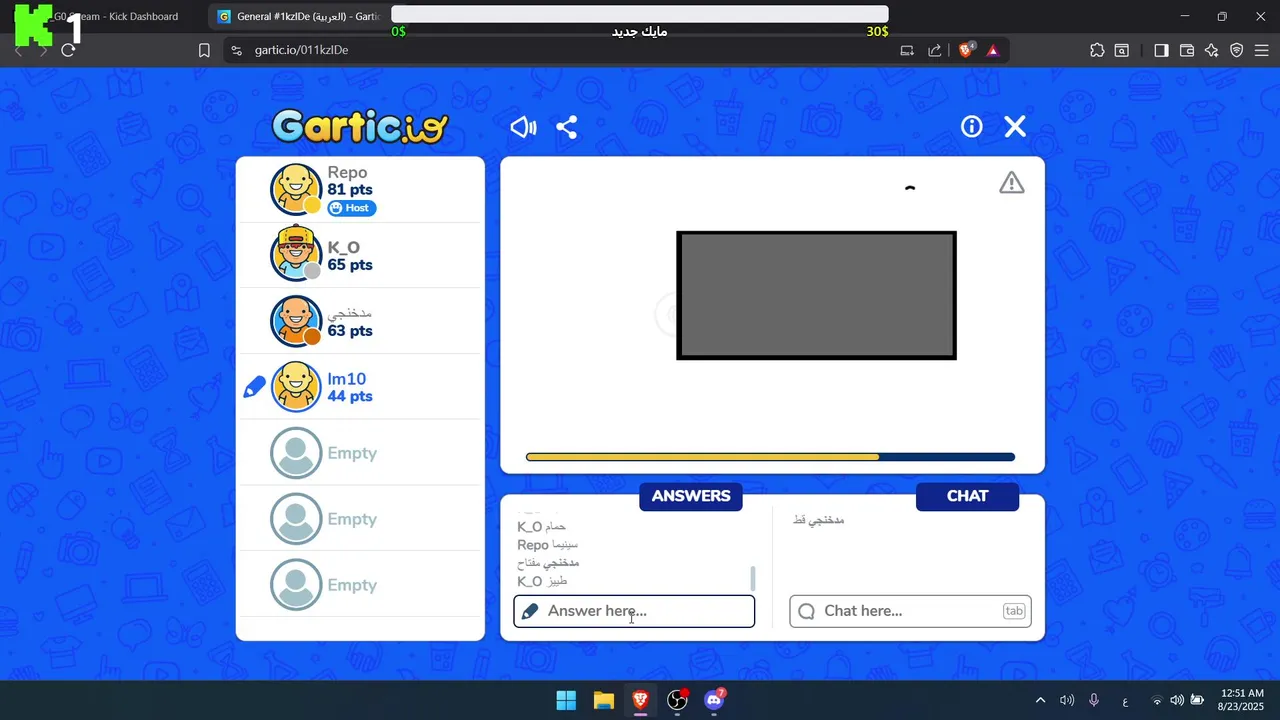This screenshot has width=1280, height=720.
Task: Open the Windows Start menu
Action: [566, 700]
